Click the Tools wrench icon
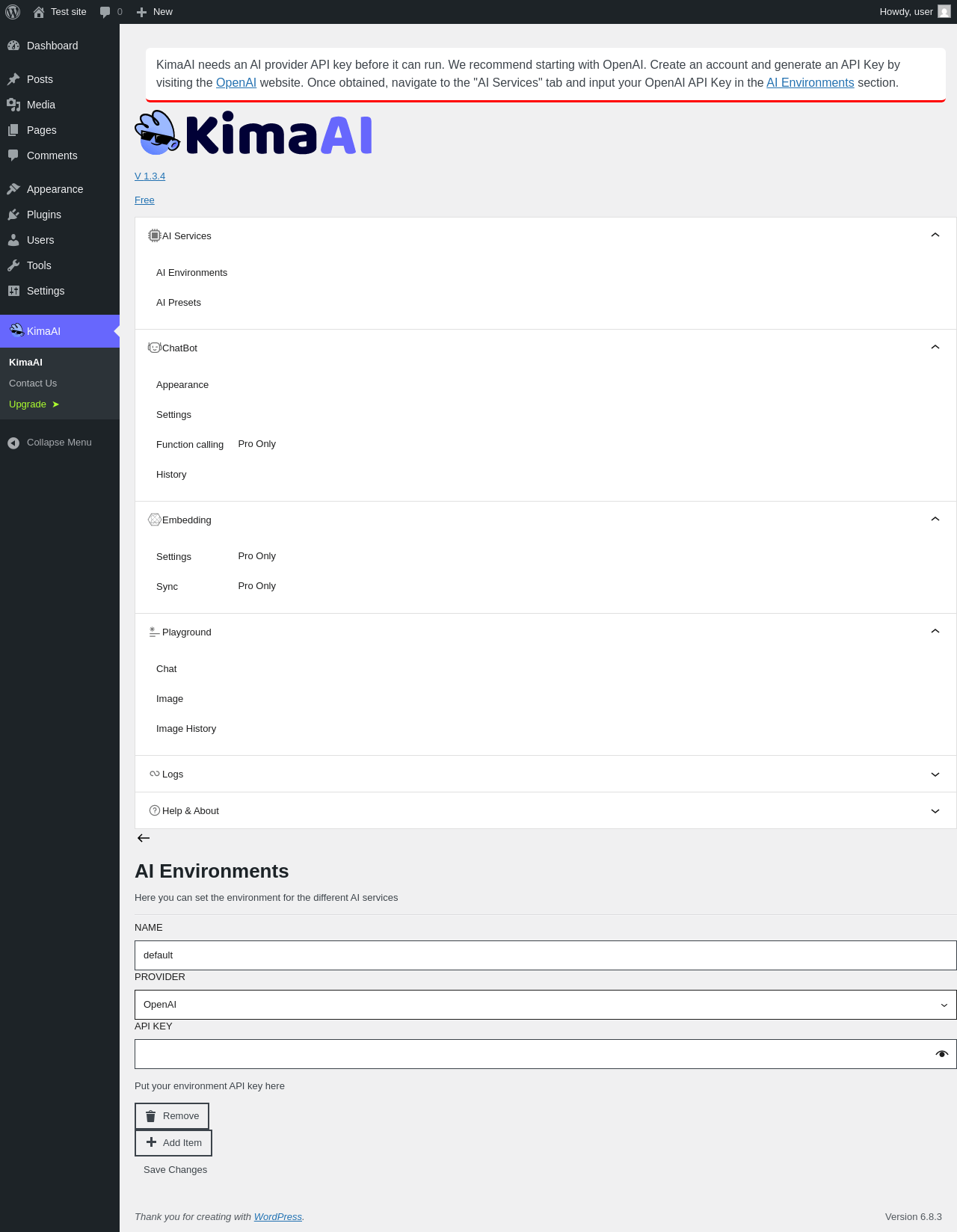 [13, 265]
